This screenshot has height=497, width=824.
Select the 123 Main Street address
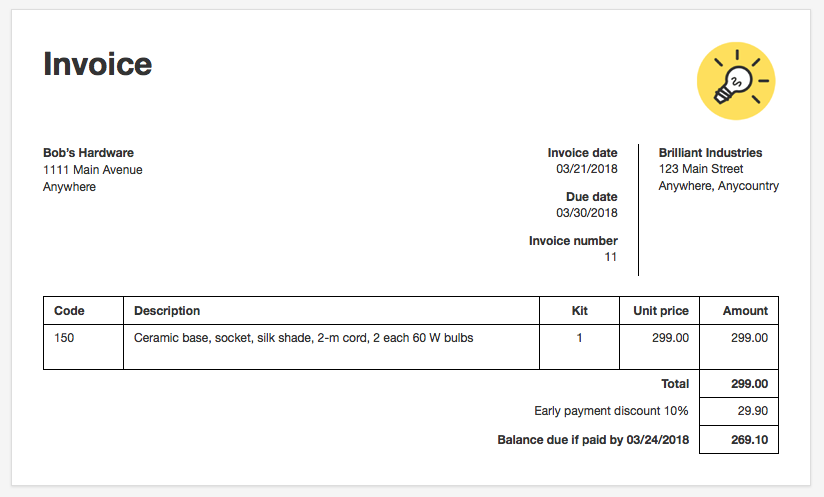pyautogui.click(x=701, y=169)
